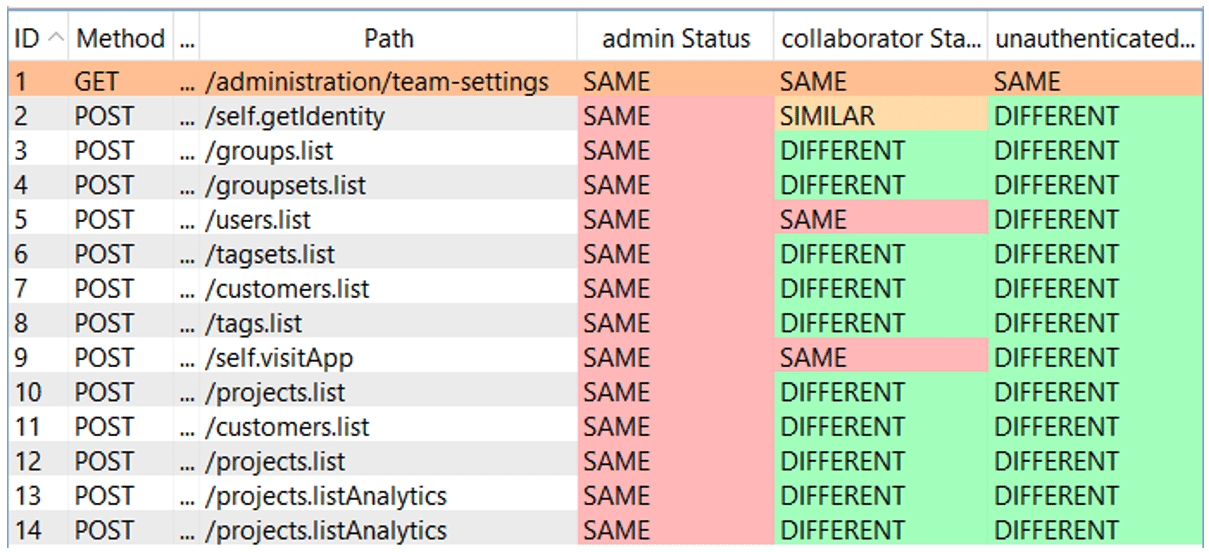Click the /tags.list path cell
The height and width of the screenshot is (552, 1209).
point(253,323)
